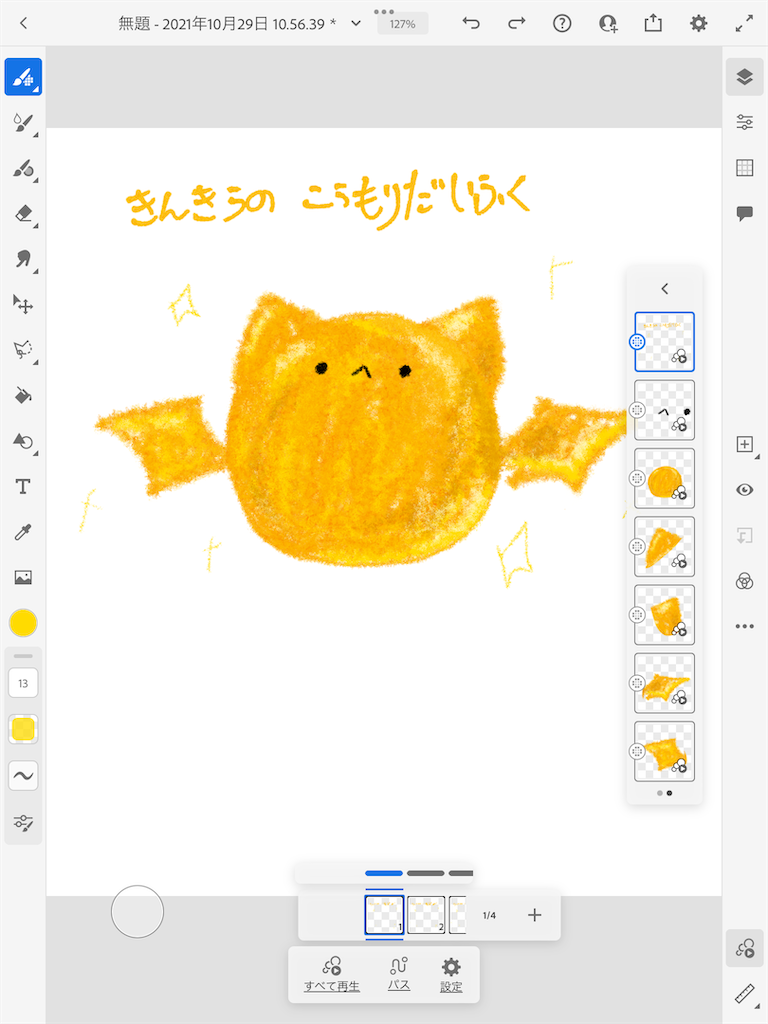
Task: Select the round body layer thumbnail
Action: 665,479
